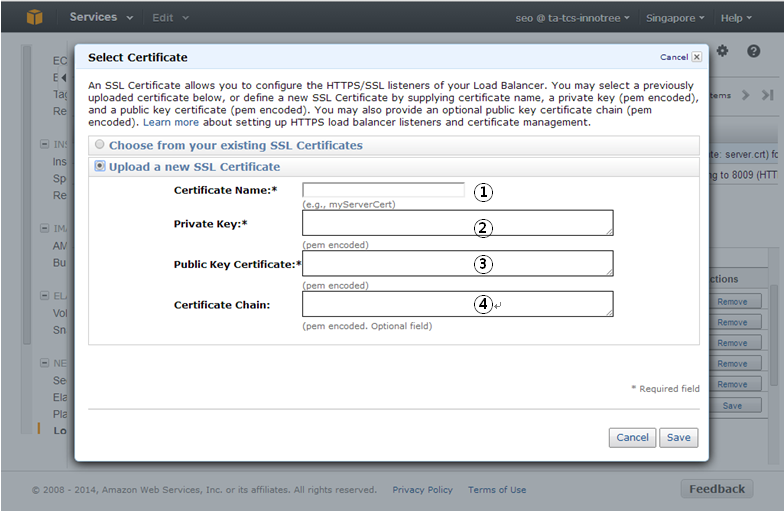Collapse the ELASTIC BLOCK STORE sidebar section
Screen dimensions: 784x511
pyautogui.click(x=44, y=296)
